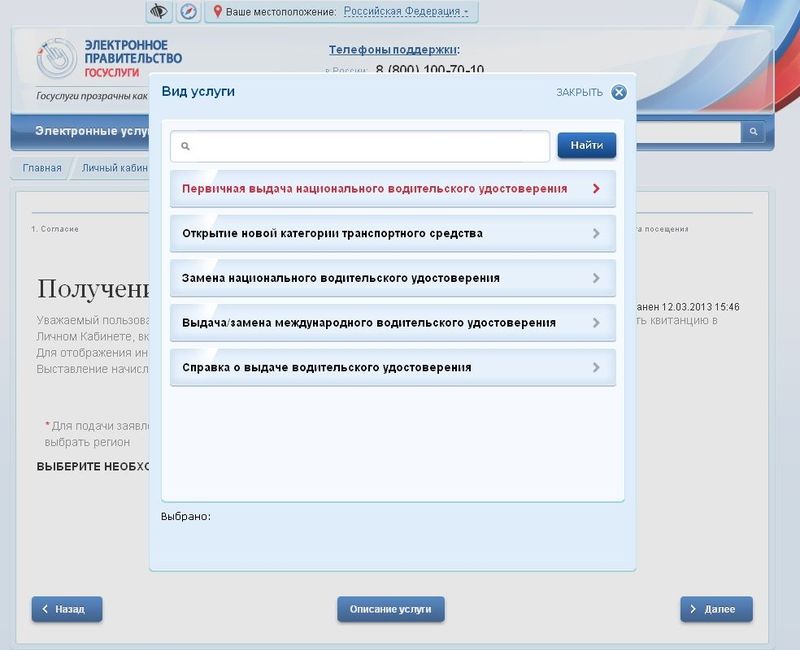Close the Вид услуги dialog via X icon
This screenshot has height=650, width=800.
[619, 92]
